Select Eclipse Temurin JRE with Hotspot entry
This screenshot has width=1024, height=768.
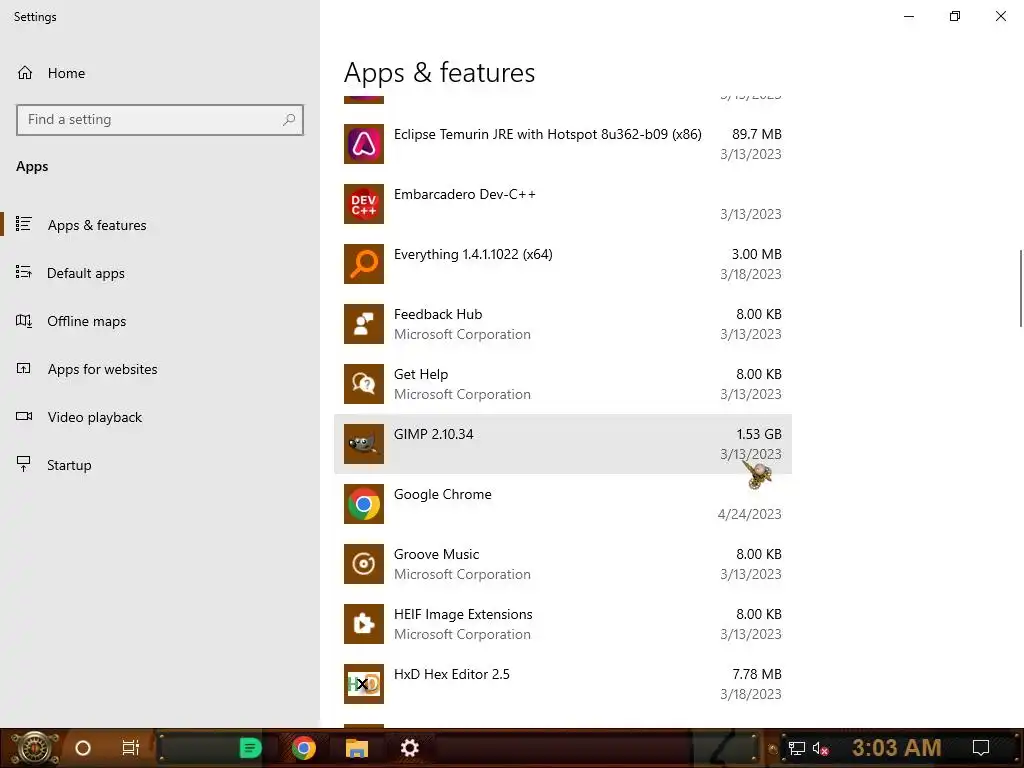pyautogui.click(x=563, y=144)
